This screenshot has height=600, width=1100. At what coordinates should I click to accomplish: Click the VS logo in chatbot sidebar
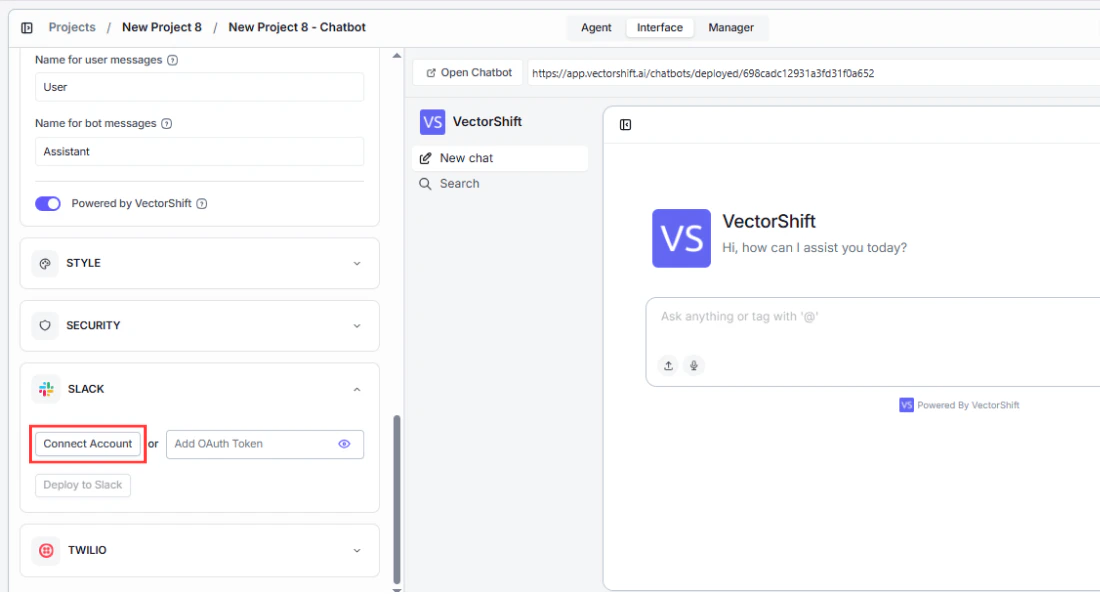click(432, 122)
